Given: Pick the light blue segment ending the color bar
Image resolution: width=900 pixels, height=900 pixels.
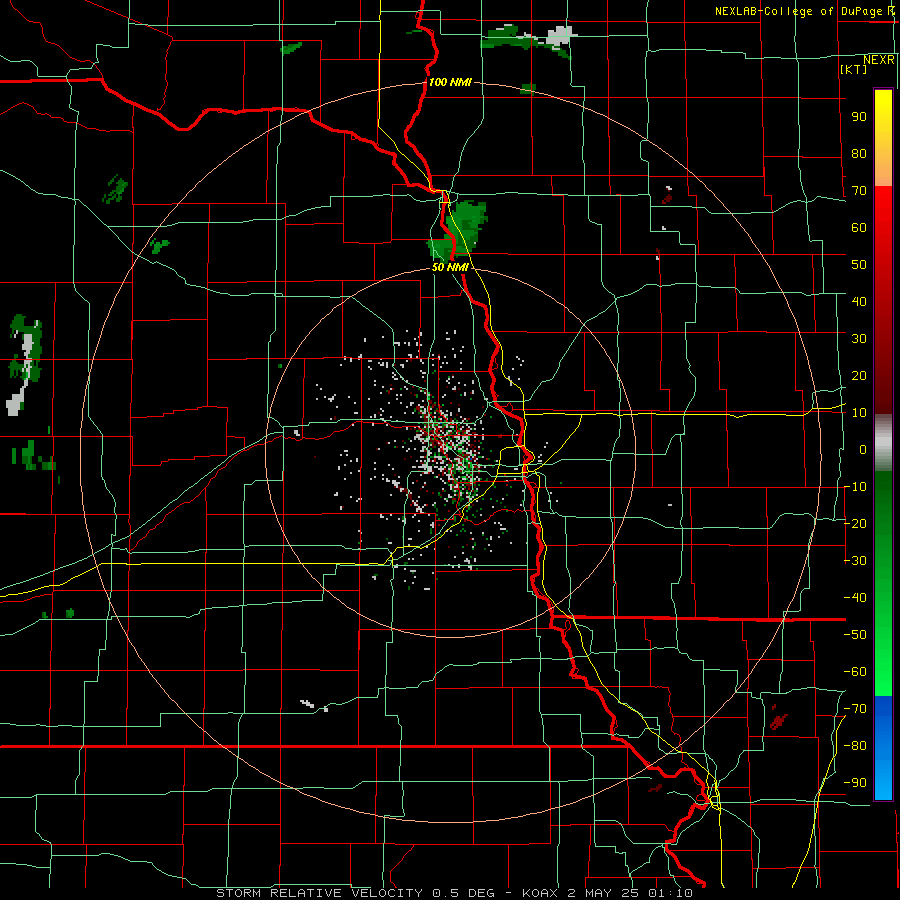Looking at the screenshot, I should 883,775.
